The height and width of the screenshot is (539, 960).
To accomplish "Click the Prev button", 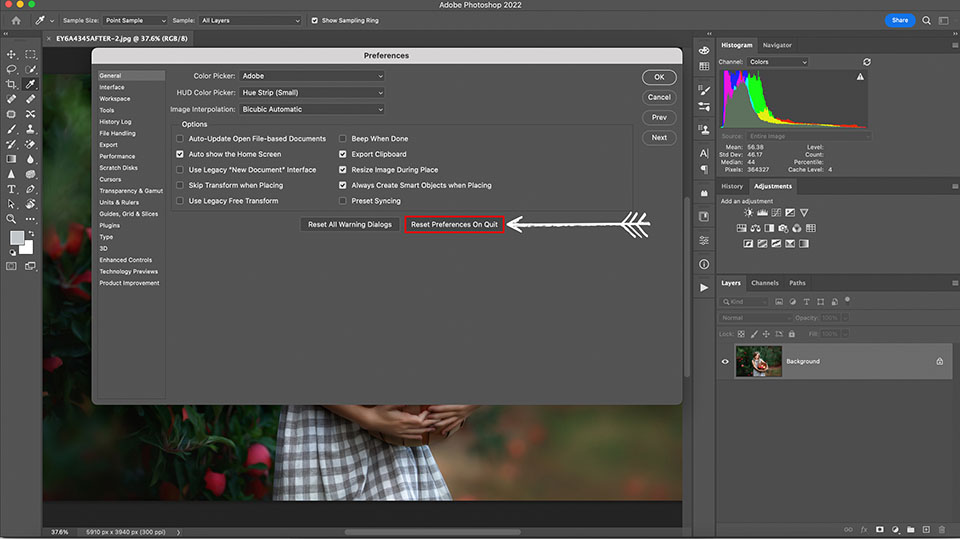I will [x=659, y=118].
